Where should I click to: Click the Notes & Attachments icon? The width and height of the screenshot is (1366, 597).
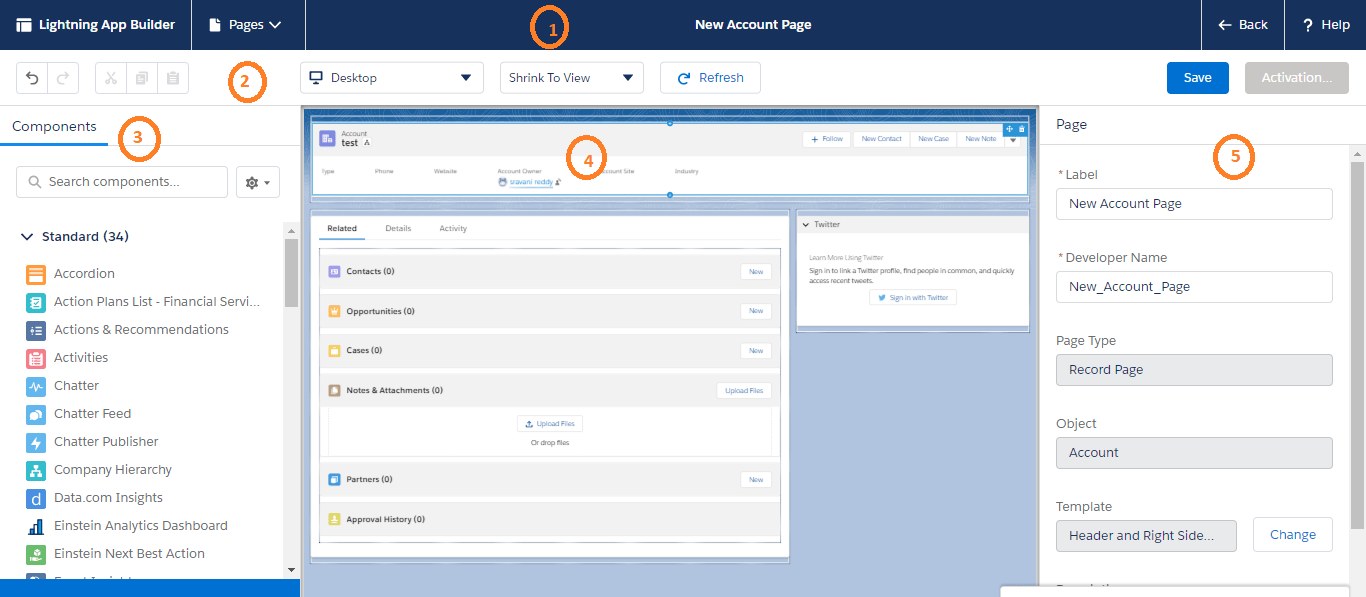335,391
